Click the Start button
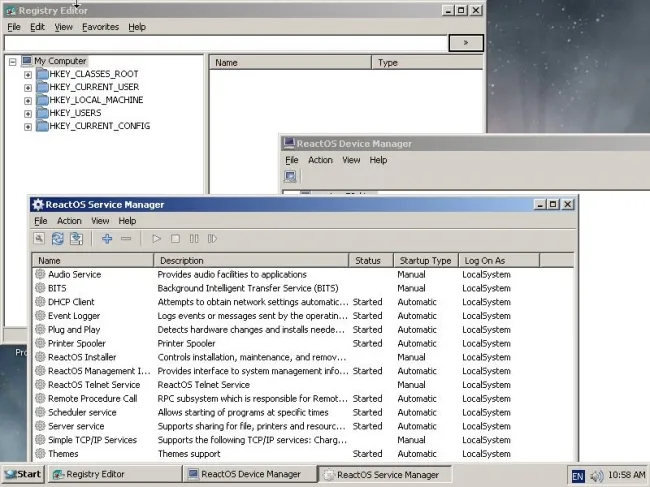Image resolution: width=650 pixels, height=487 pixels. coord(23,474)
